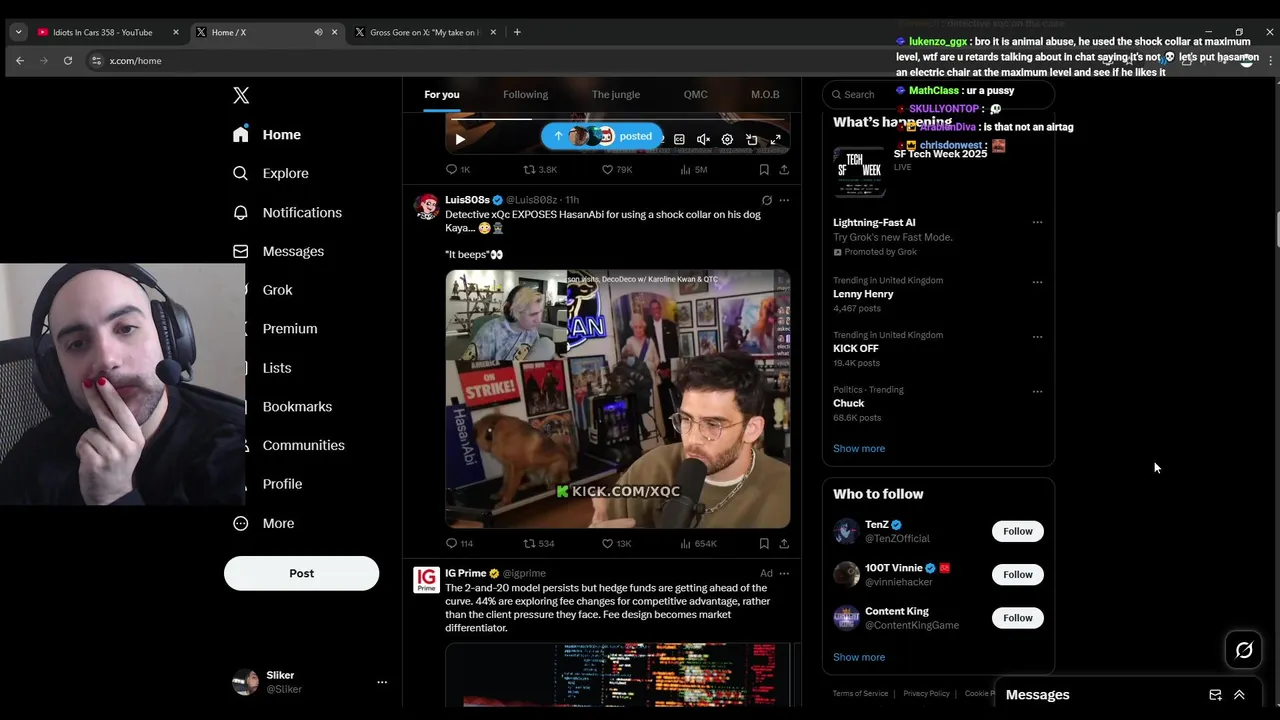The image size is (1280, 720).
Task: Enter fullscreen on top video
Action: pyautogui.click(x=776, y=139)
